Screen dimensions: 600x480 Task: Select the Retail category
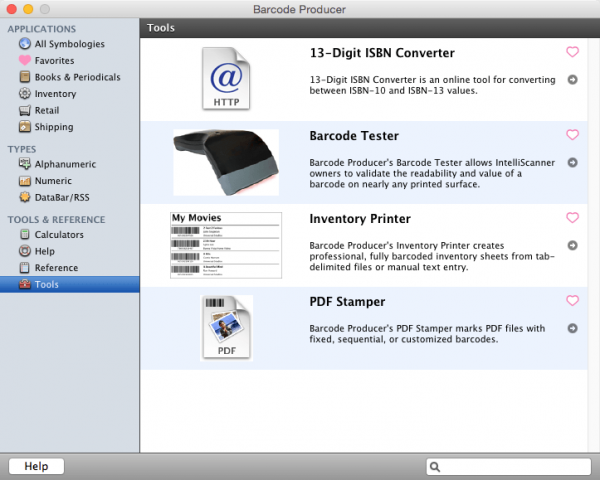[70, 110]
